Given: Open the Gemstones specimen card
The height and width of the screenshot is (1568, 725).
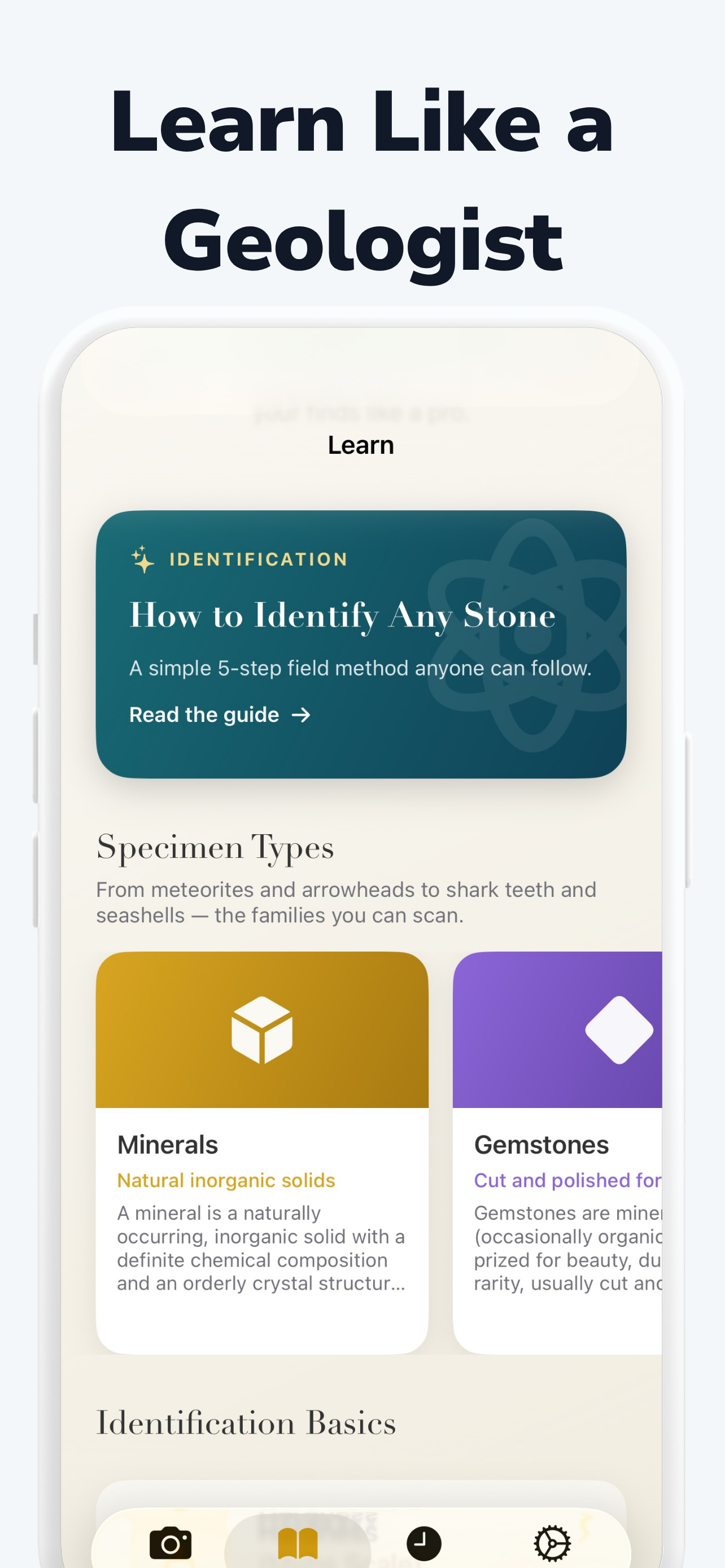Looking at the screenshot, I should click(557, 1152).
